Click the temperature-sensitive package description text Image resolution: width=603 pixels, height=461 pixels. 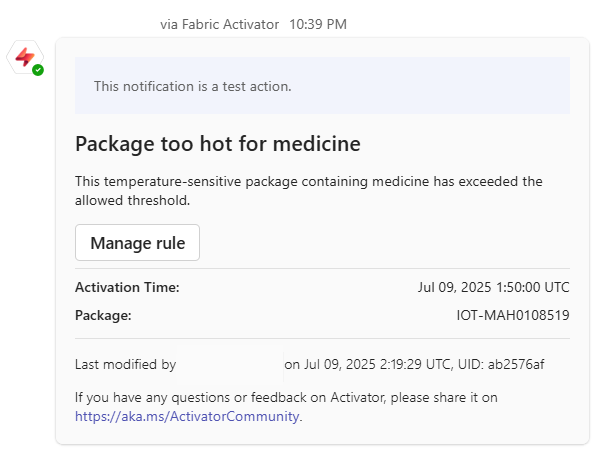[x=308, y=191]
